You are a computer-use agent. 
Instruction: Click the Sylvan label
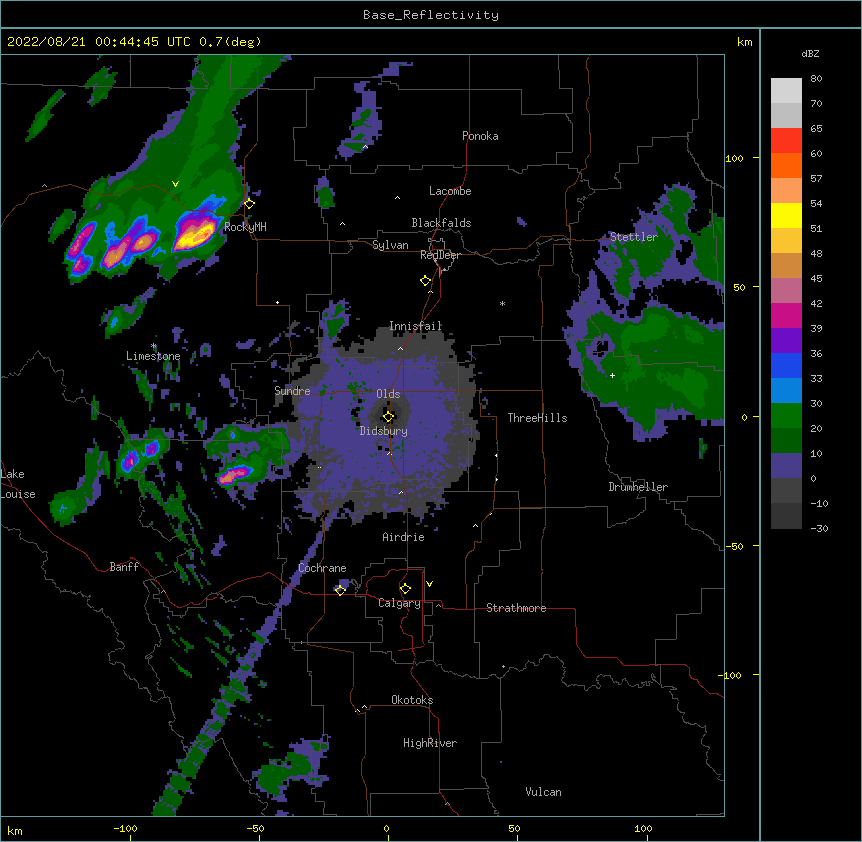click(390, 245)
